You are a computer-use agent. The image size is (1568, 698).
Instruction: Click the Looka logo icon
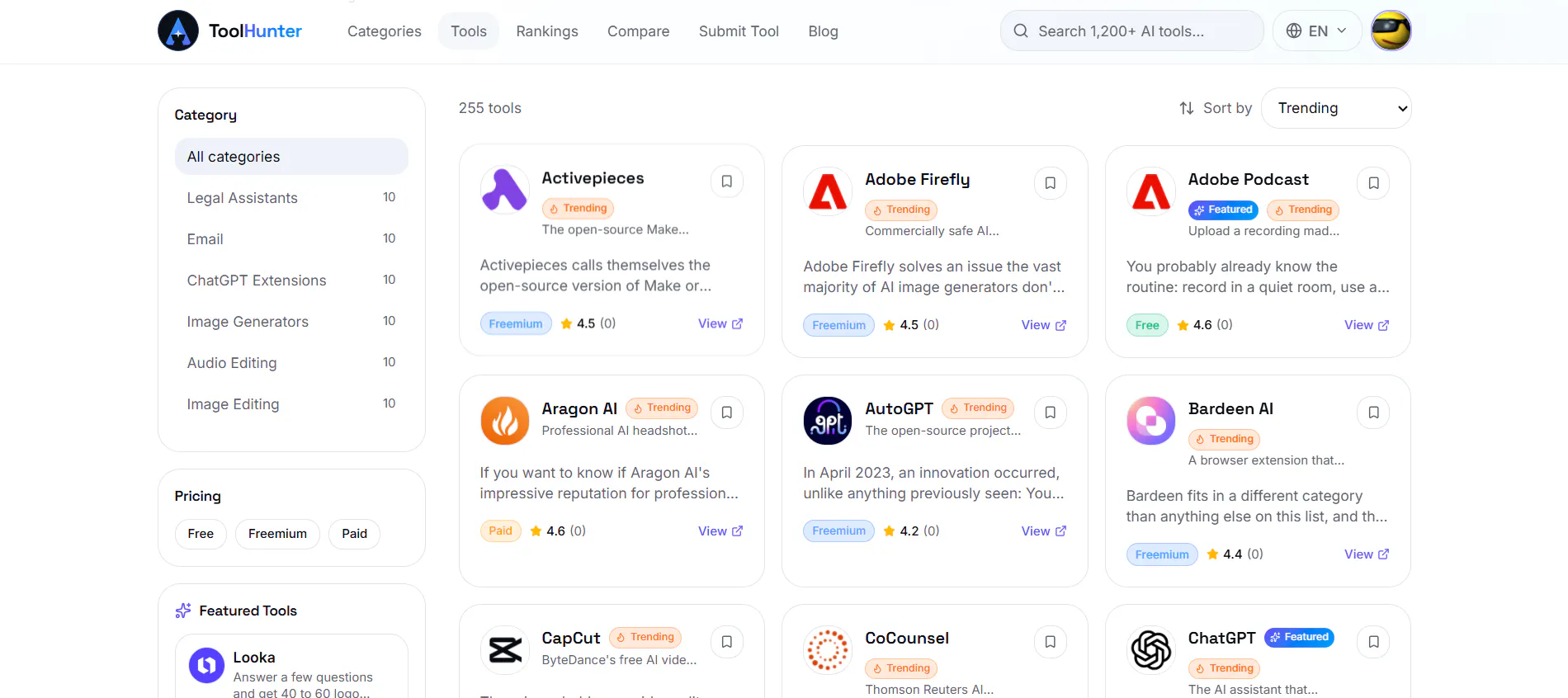[x=207, y=665]
